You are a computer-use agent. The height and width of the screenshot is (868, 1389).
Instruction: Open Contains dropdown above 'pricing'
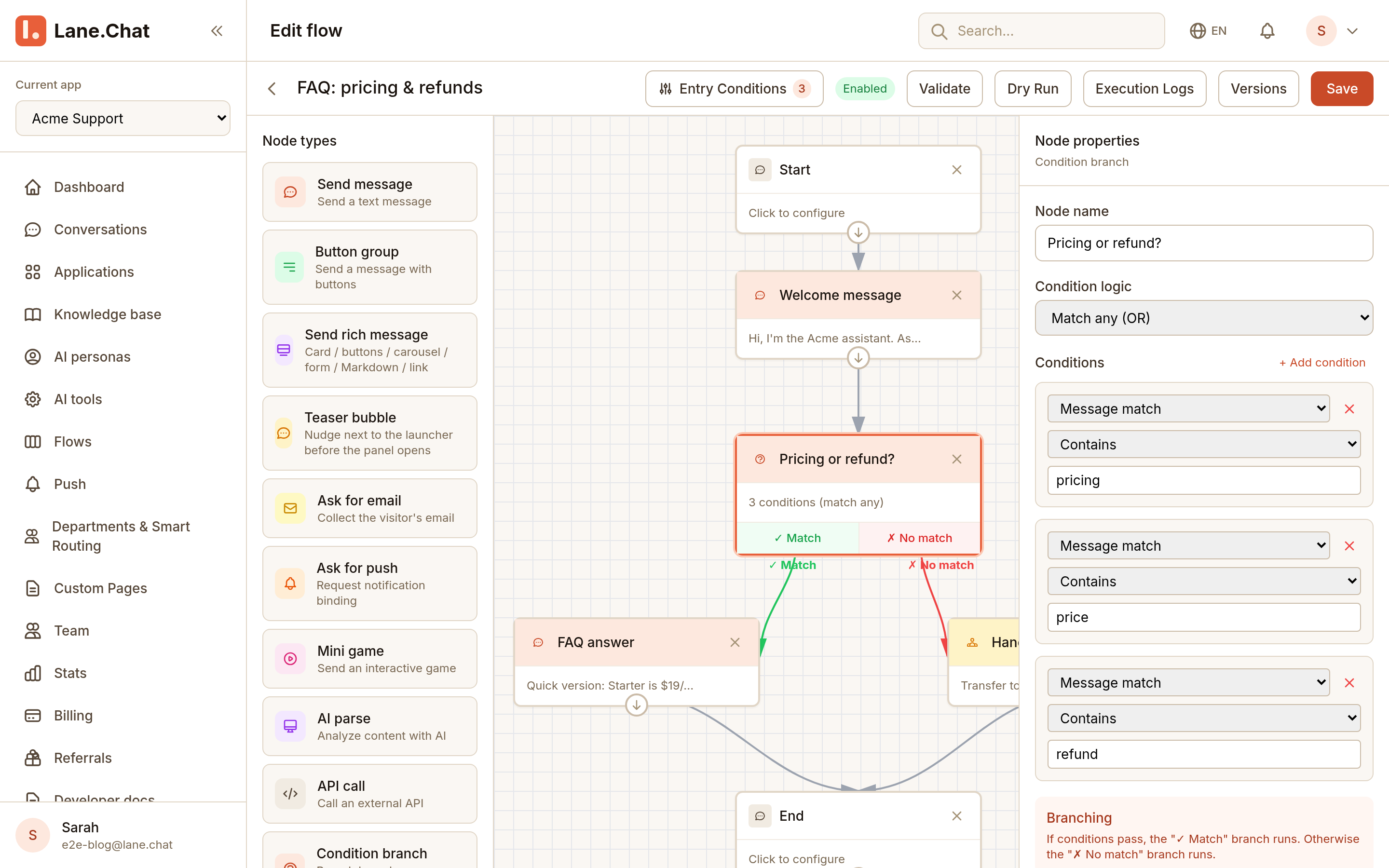[1204, 444]
